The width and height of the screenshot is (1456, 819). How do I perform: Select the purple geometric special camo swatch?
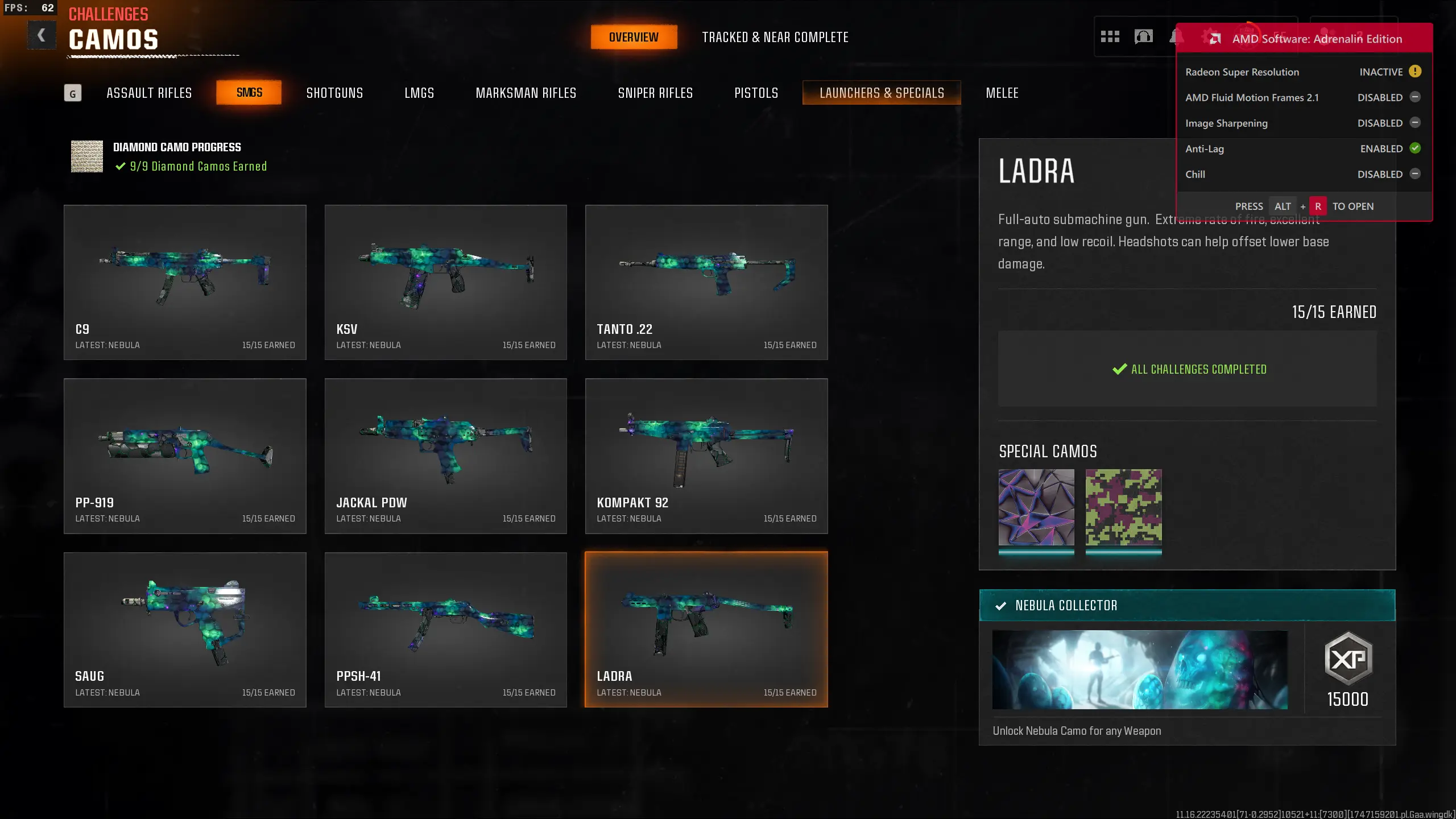click(x=1036, y=508)
